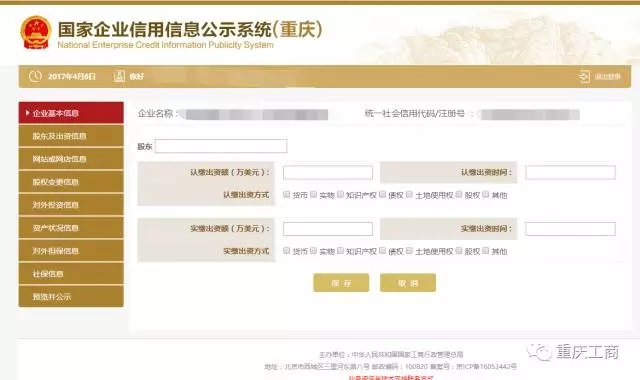Click the arrow marker on 企业基本信息
Image resolution: width=640 pixels, height=380 pixels.
click(27, 113)
